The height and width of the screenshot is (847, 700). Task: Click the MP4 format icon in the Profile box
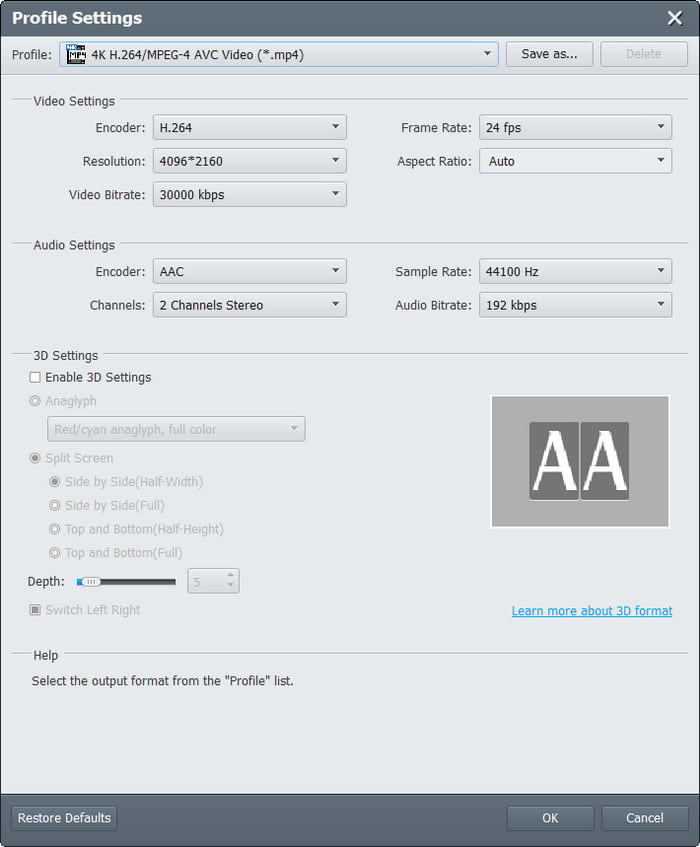click(x=75, y=54)
